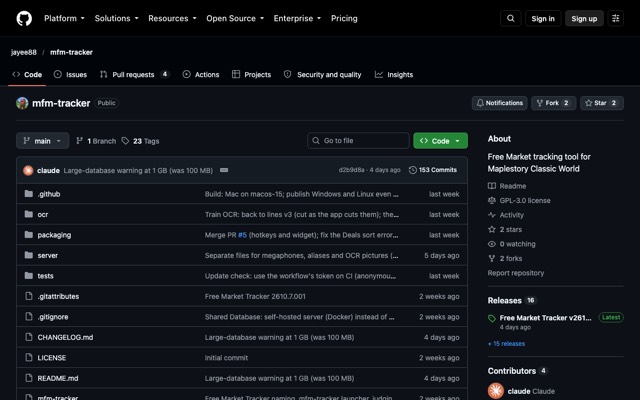
Task: Expand the Open Source menu
Action: [235, 18]
